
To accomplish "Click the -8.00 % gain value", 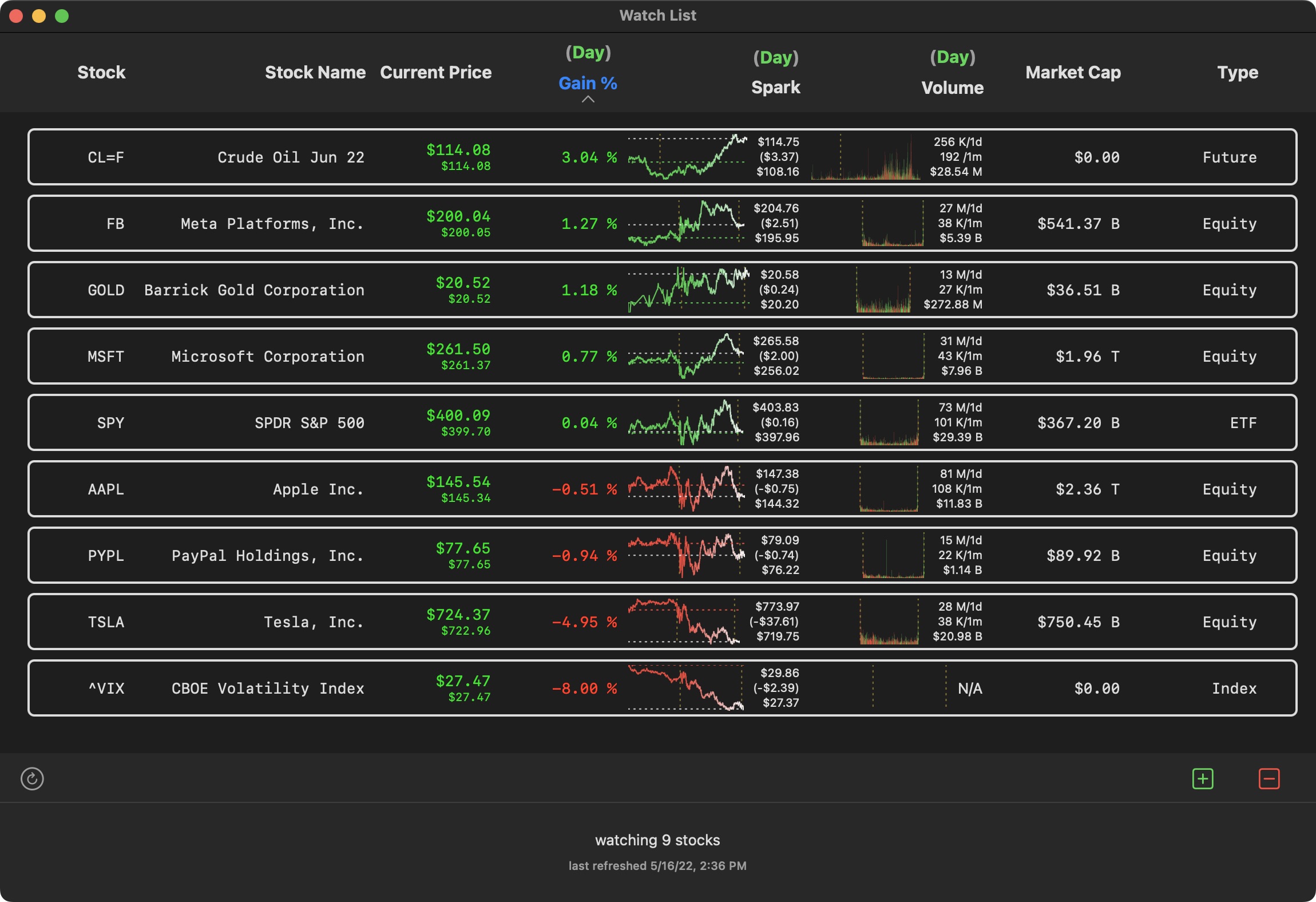I will 584,689.
